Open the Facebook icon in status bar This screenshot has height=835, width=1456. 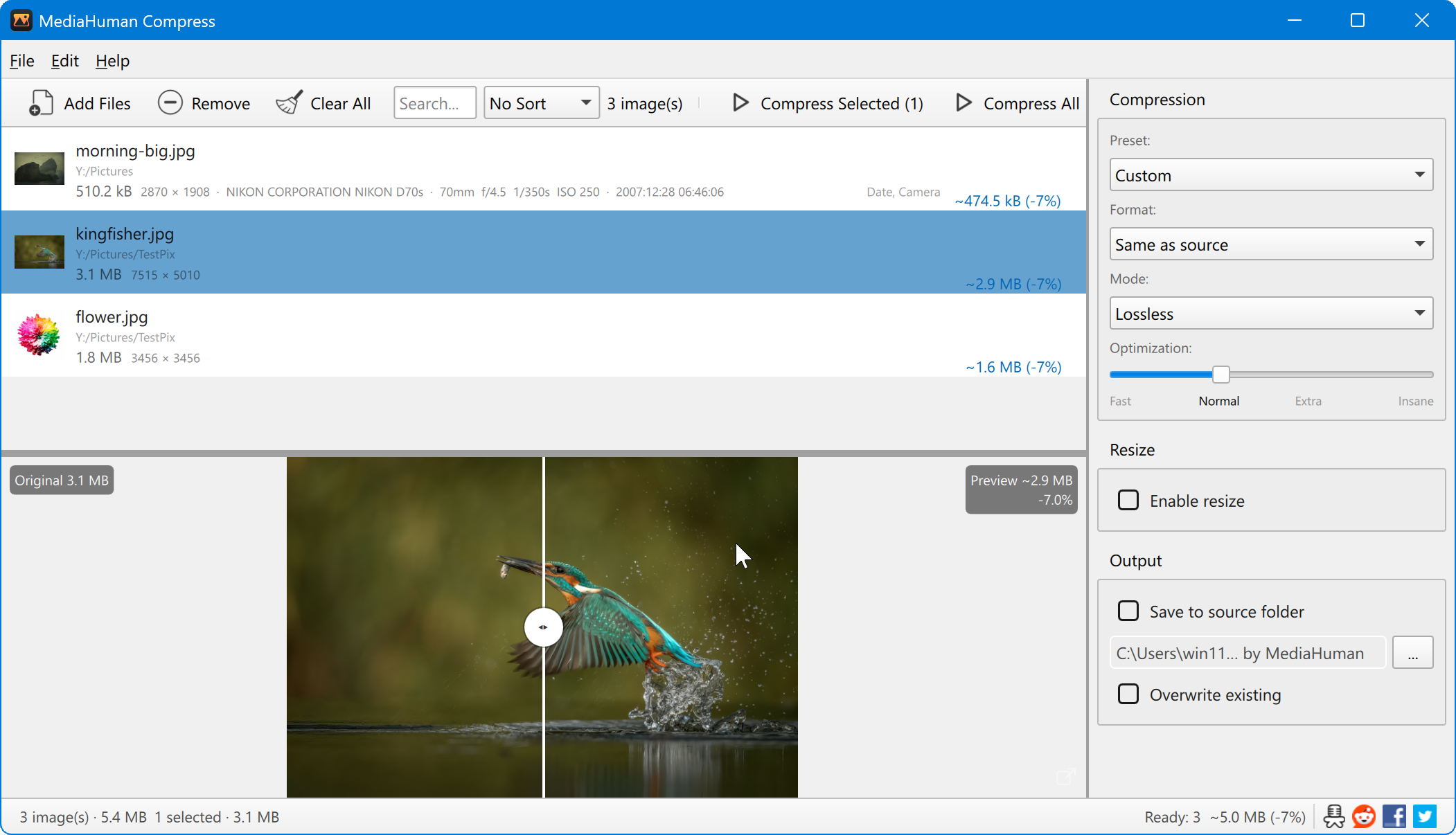coord(1394,816)
